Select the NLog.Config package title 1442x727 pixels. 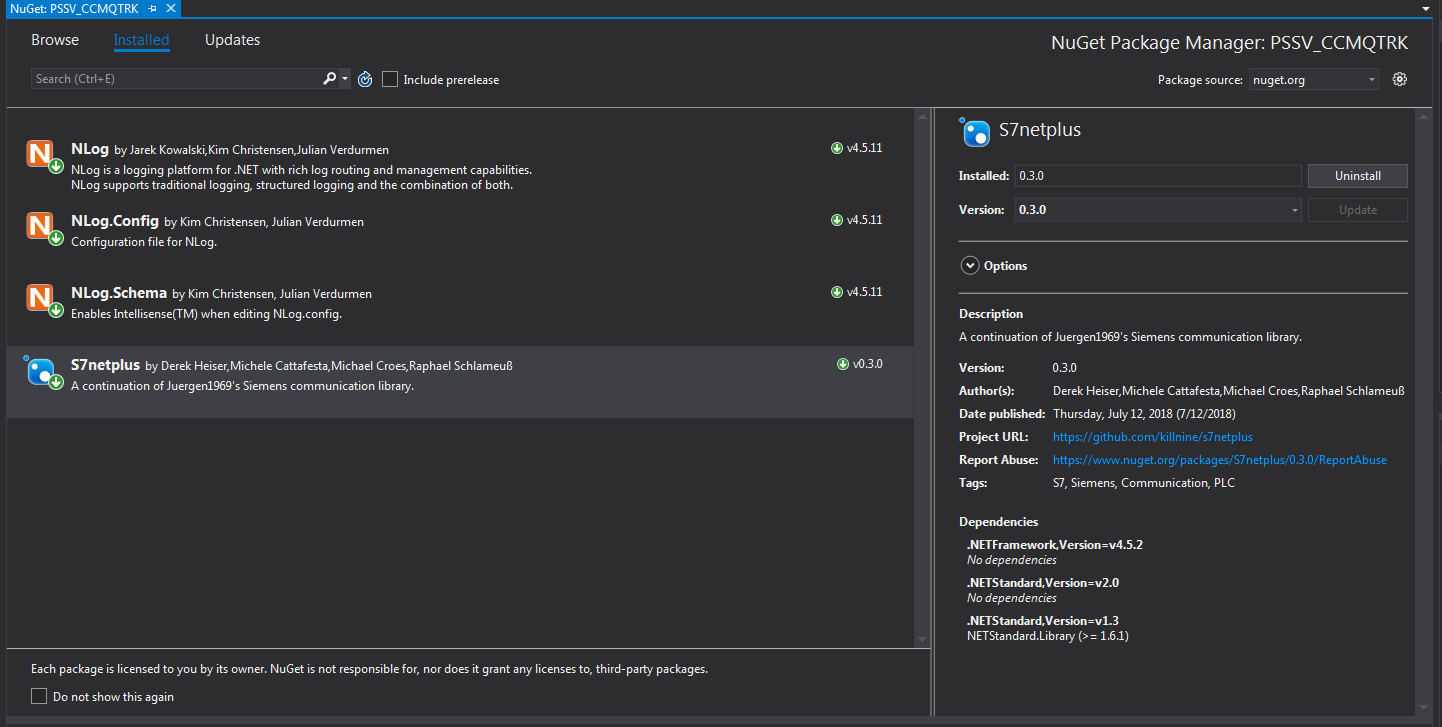[x=115, y=220]
